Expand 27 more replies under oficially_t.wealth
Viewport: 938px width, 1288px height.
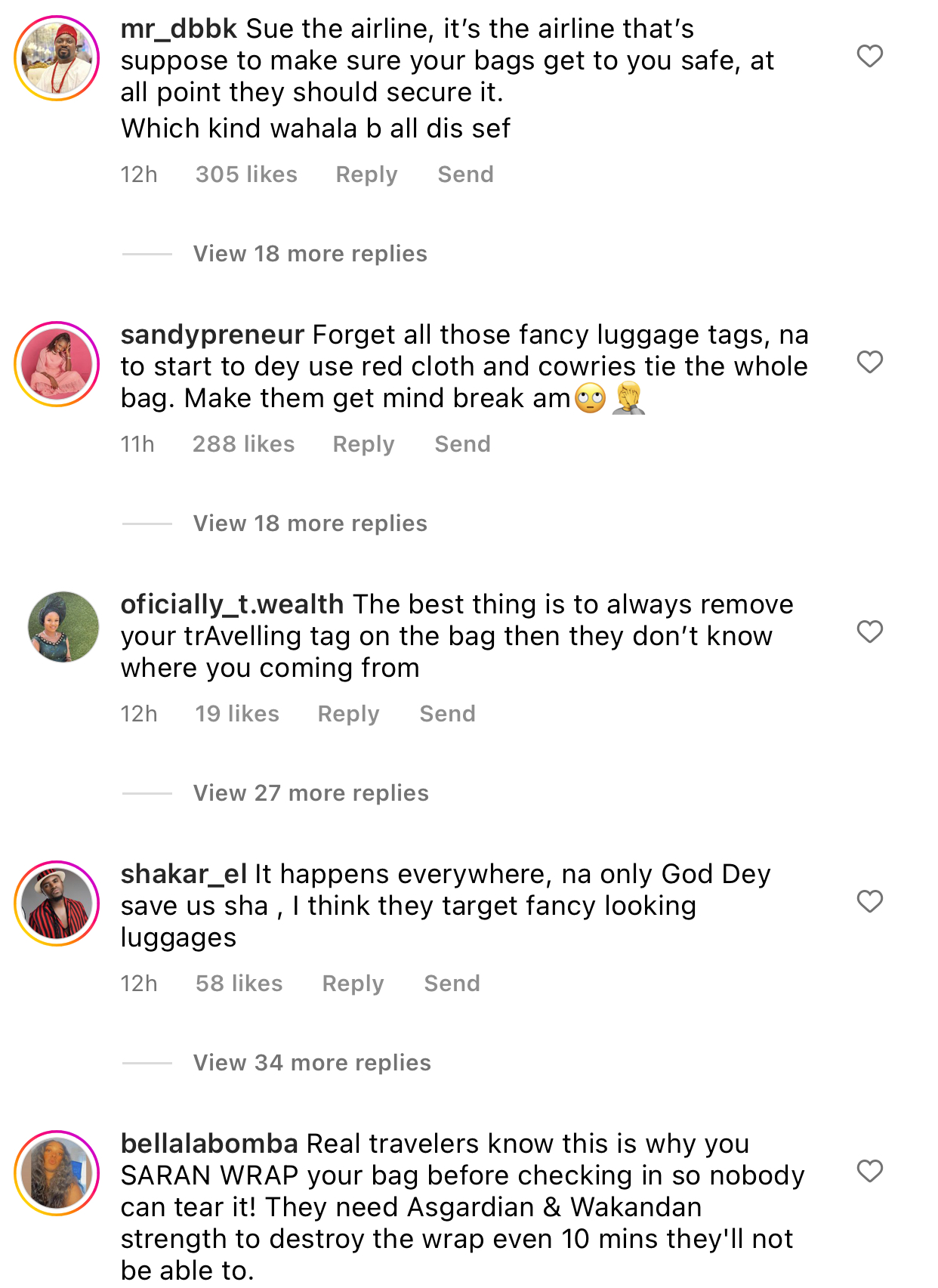(x=310, y=793)
